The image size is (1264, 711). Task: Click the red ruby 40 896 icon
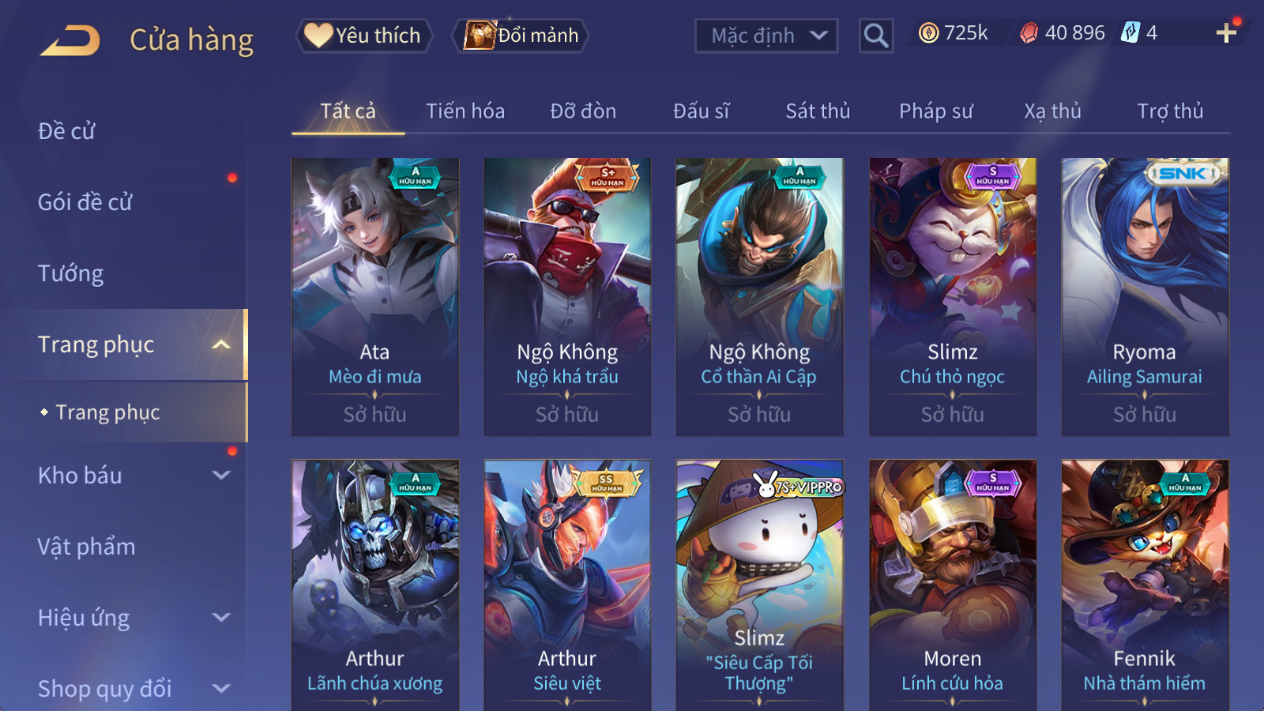(1028, 33)
